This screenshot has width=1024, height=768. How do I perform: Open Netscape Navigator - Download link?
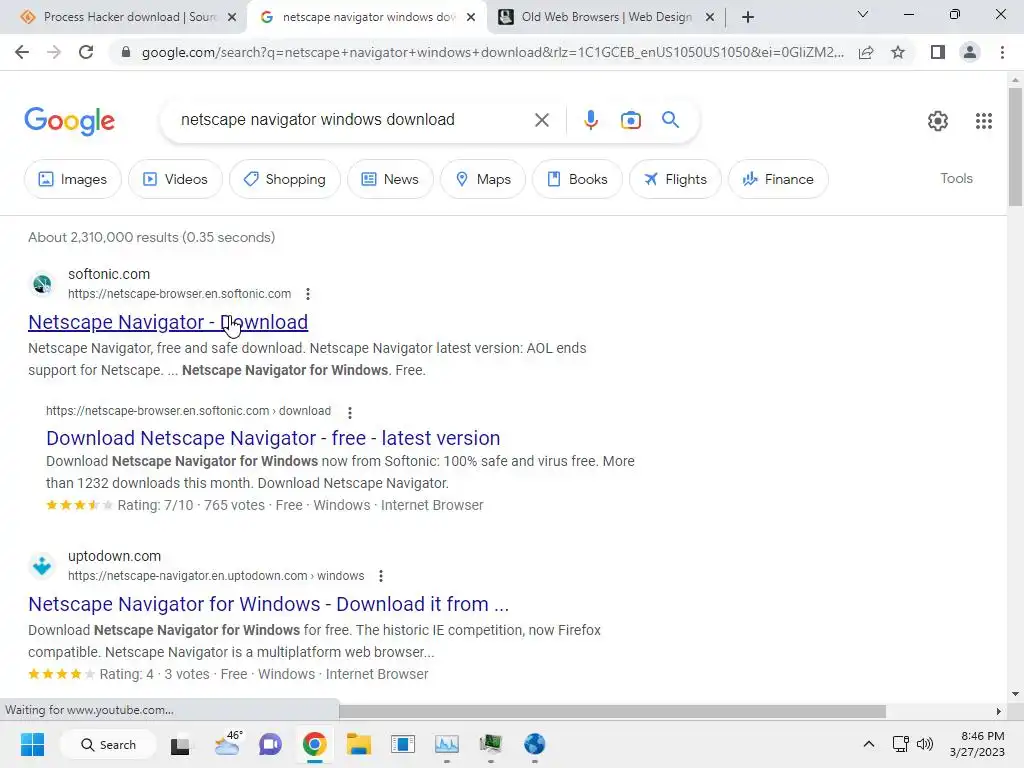168,322
